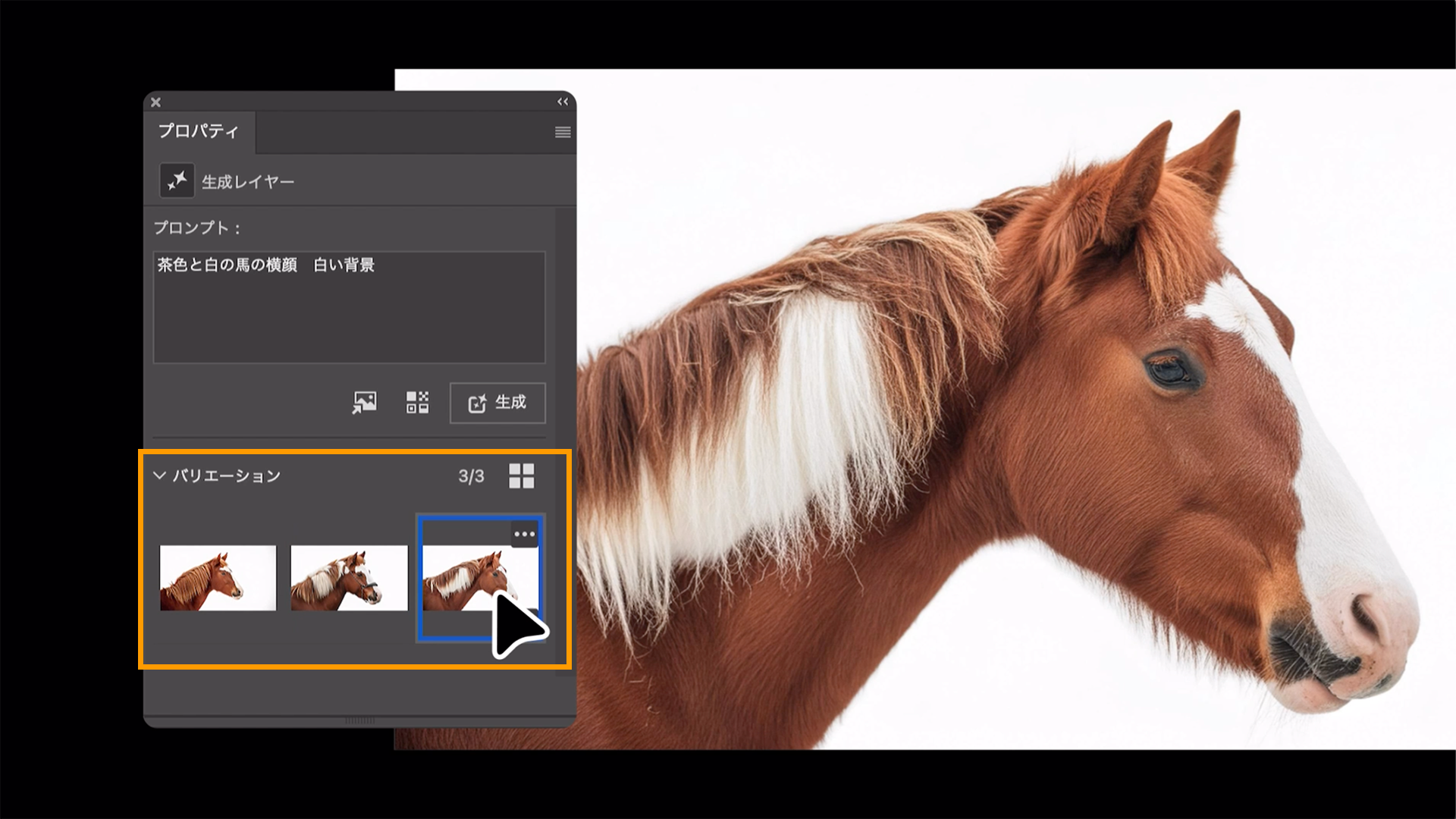Select the first horse variation thumbnail

pyautogui.click(x=218, y=578)
